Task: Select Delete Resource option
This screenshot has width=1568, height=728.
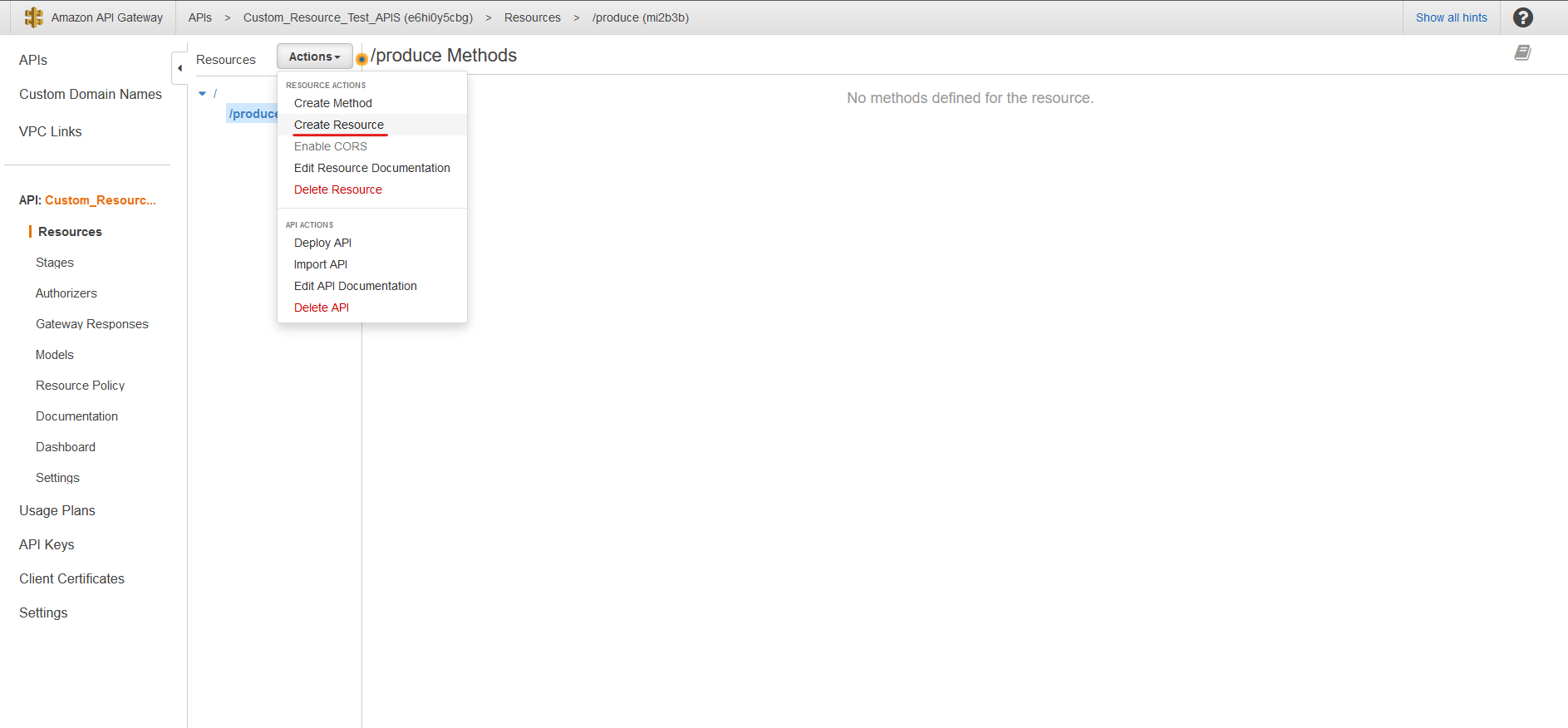Action: coord(371,189)
